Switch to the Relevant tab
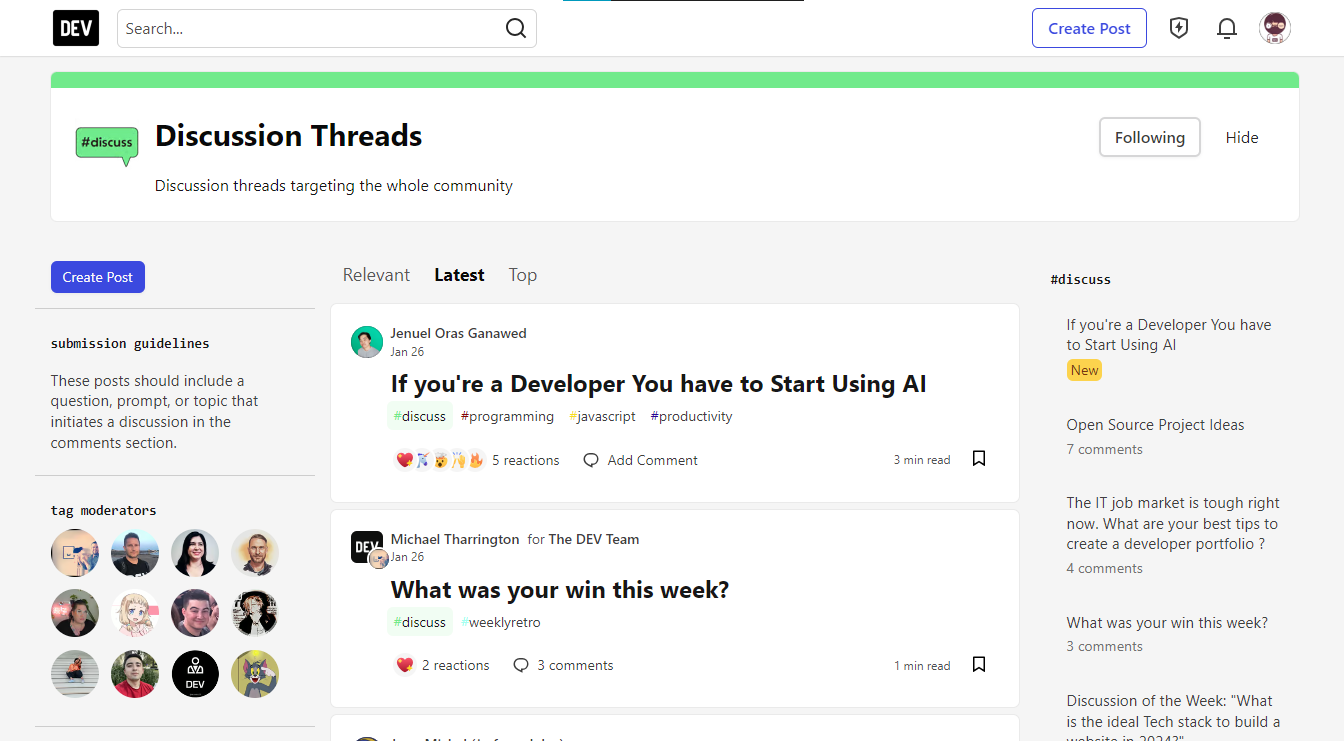 (x=376, y=275)
